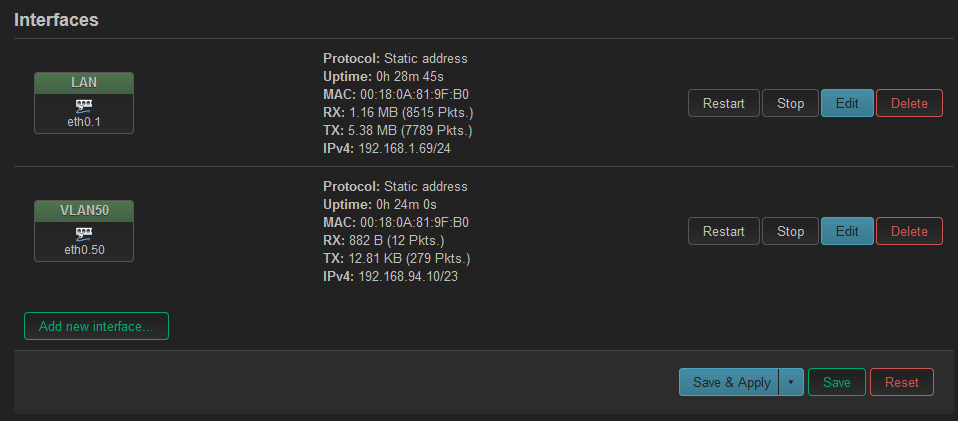Delete the VLAN50 interface
Image resolution: width=958 pixels, height=421 pixels.
click(909, 232)
